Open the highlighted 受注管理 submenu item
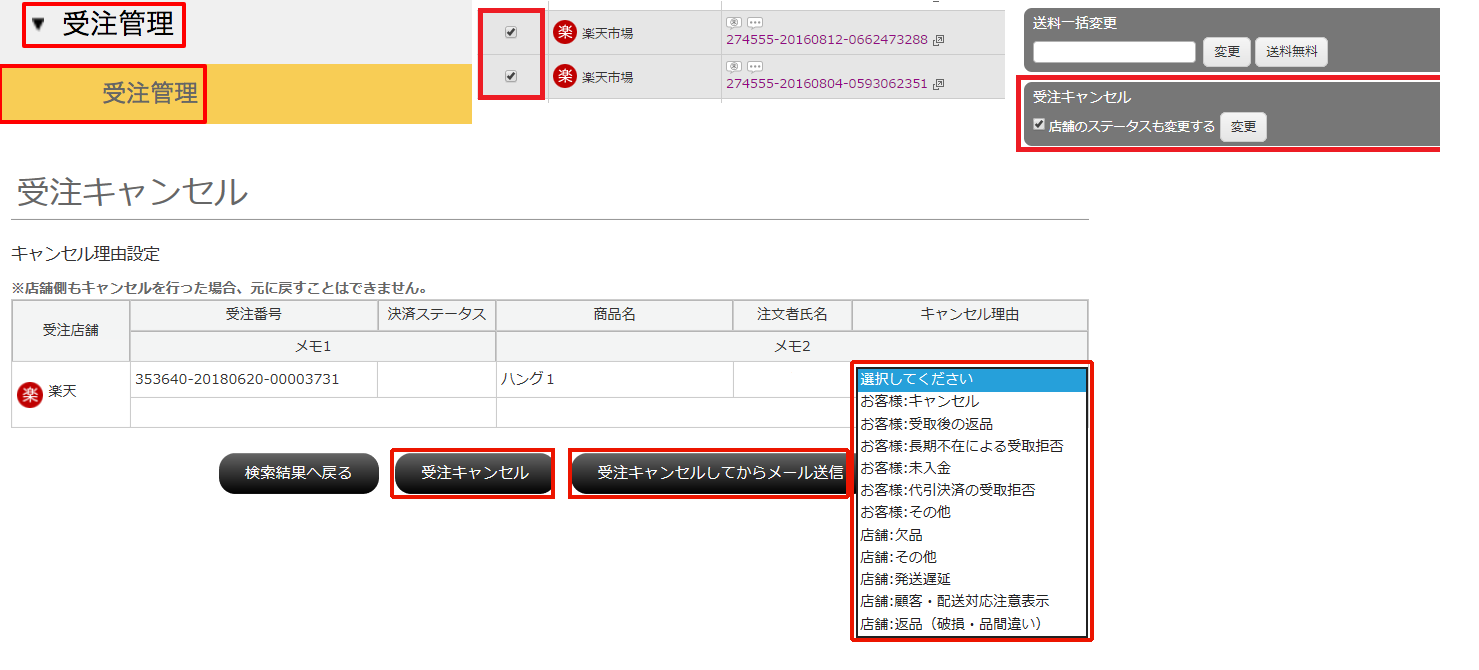 (x=149, y=94)
